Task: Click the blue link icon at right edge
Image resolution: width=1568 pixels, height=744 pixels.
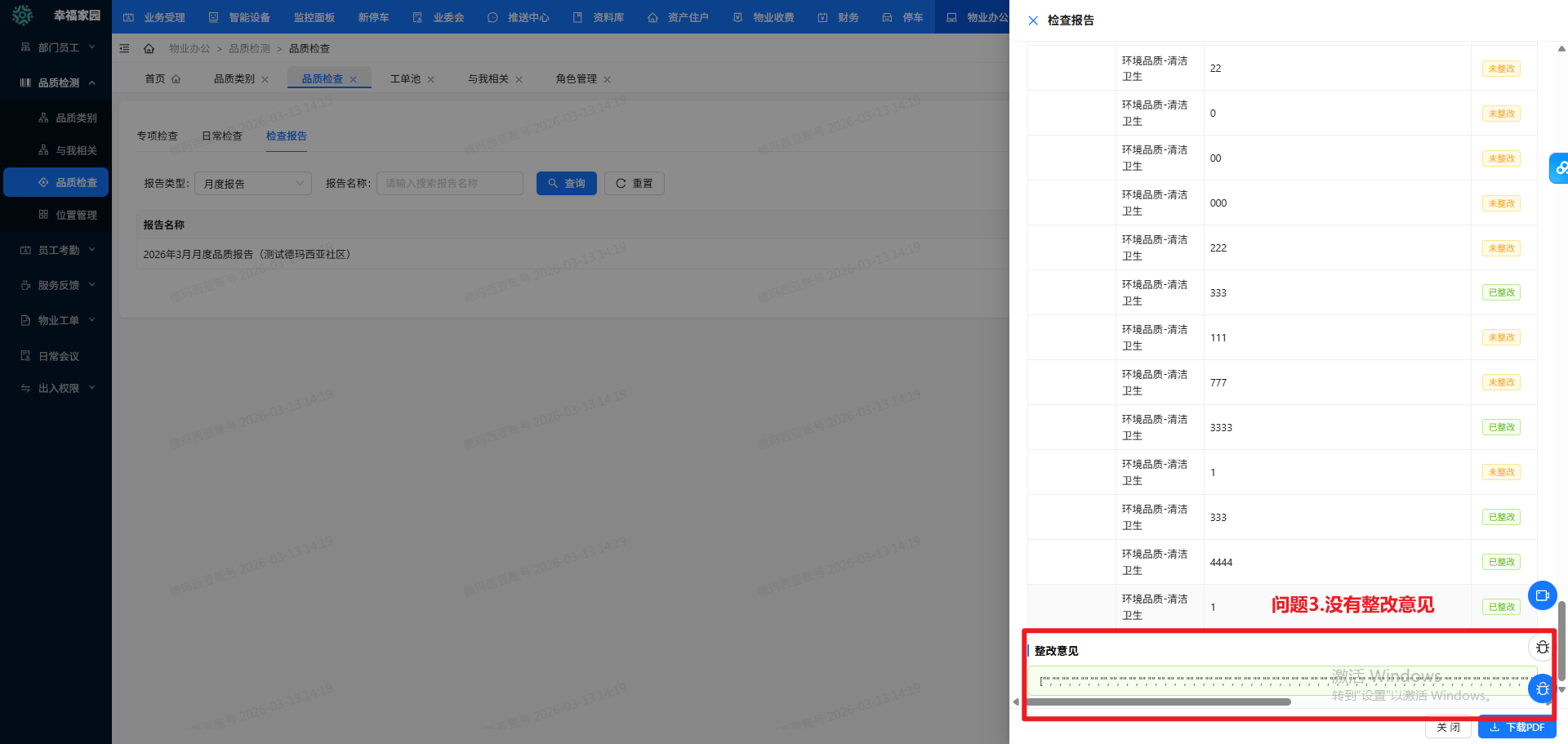Action: pos(1559,168)
